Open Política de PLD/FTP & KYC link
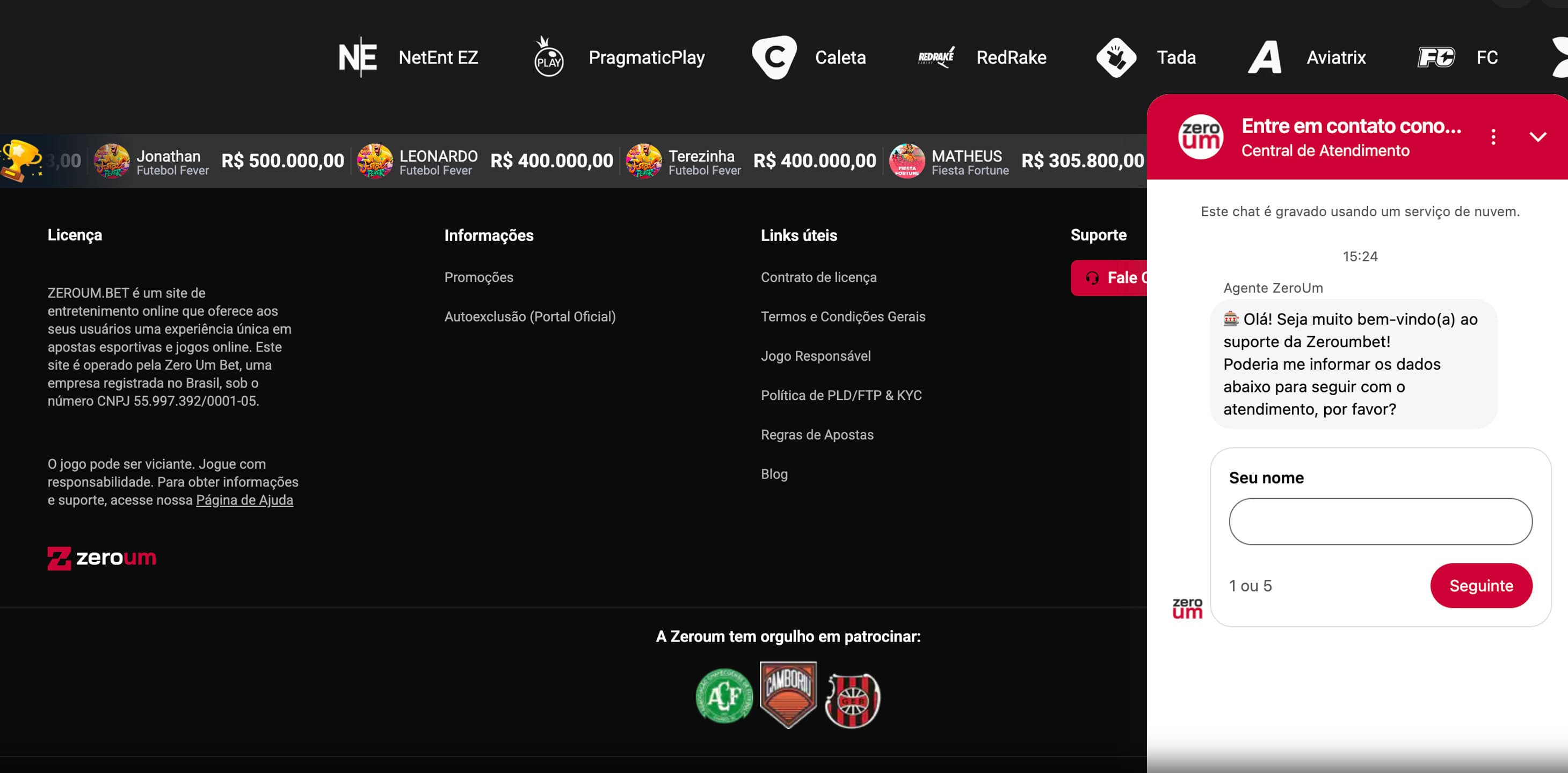 [841, 396]
